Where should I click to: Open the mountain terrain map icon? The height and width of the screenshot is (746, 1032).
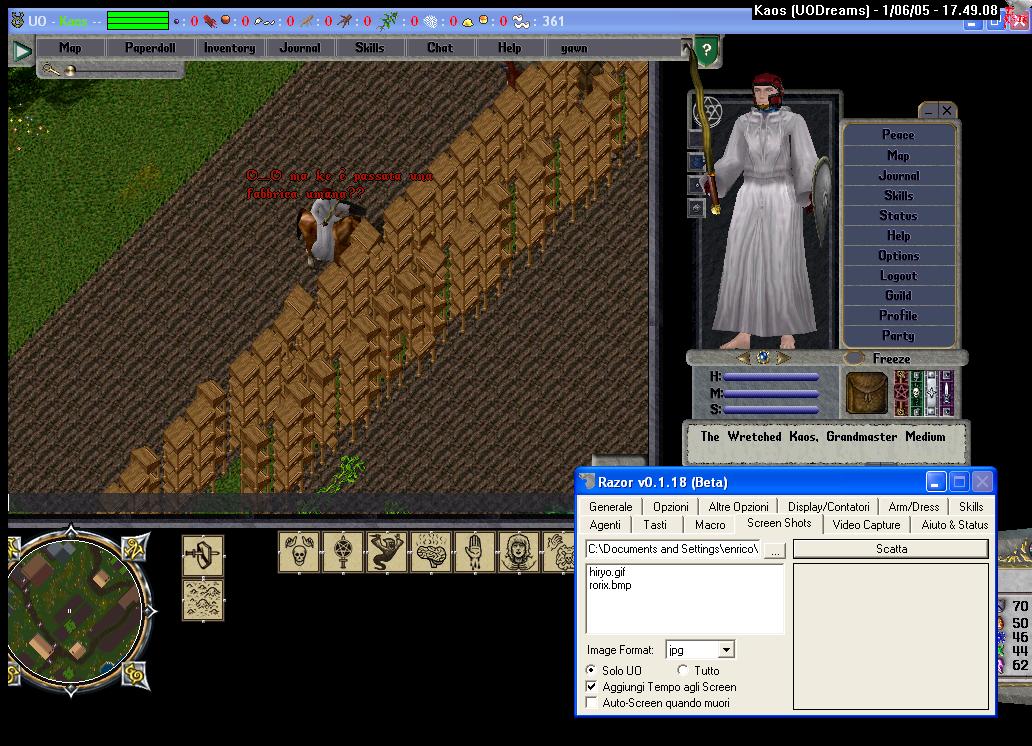coord(203,599)
